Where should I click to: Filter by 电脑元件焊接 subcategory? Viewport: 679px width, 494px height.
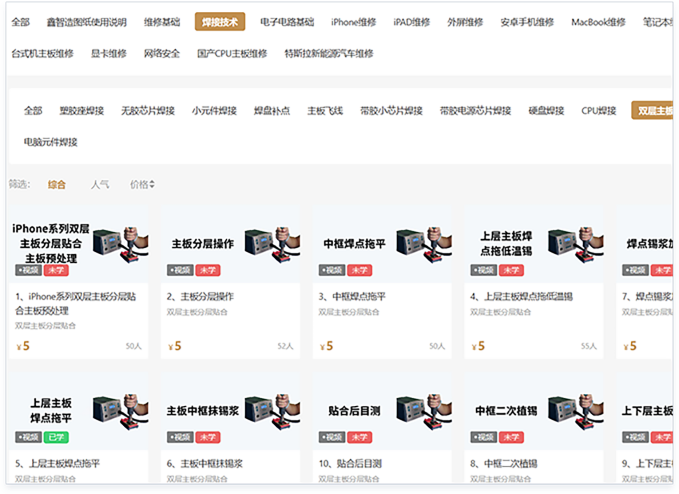(x=51, y=142)
